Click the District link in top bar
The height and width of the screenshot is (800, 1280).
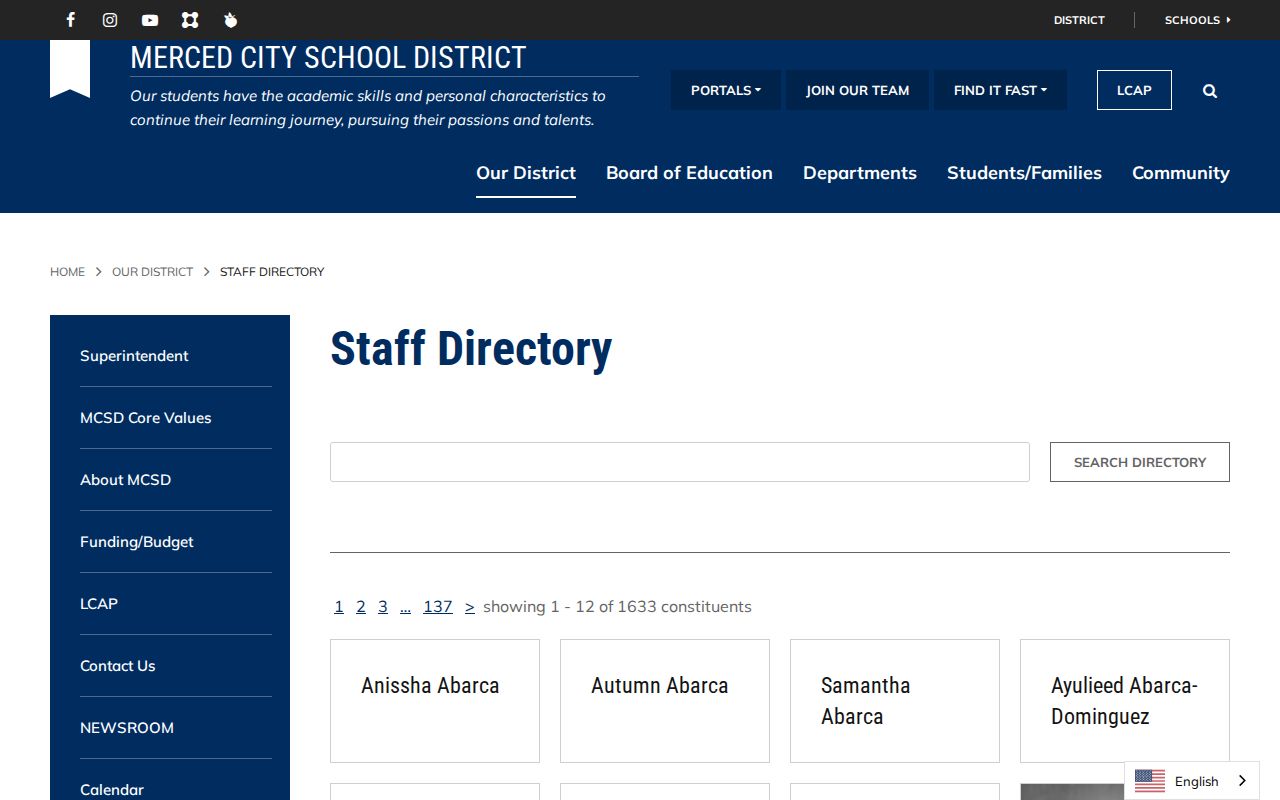pyautogui.click(x=1079, y=20)
